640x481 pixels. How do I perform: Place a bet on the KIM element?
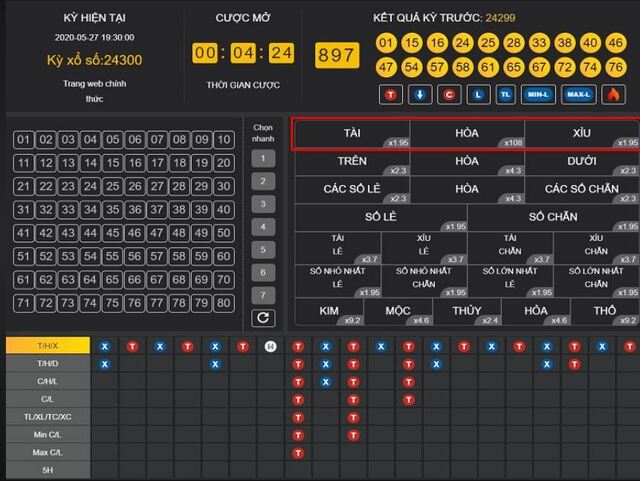point(328,312)
